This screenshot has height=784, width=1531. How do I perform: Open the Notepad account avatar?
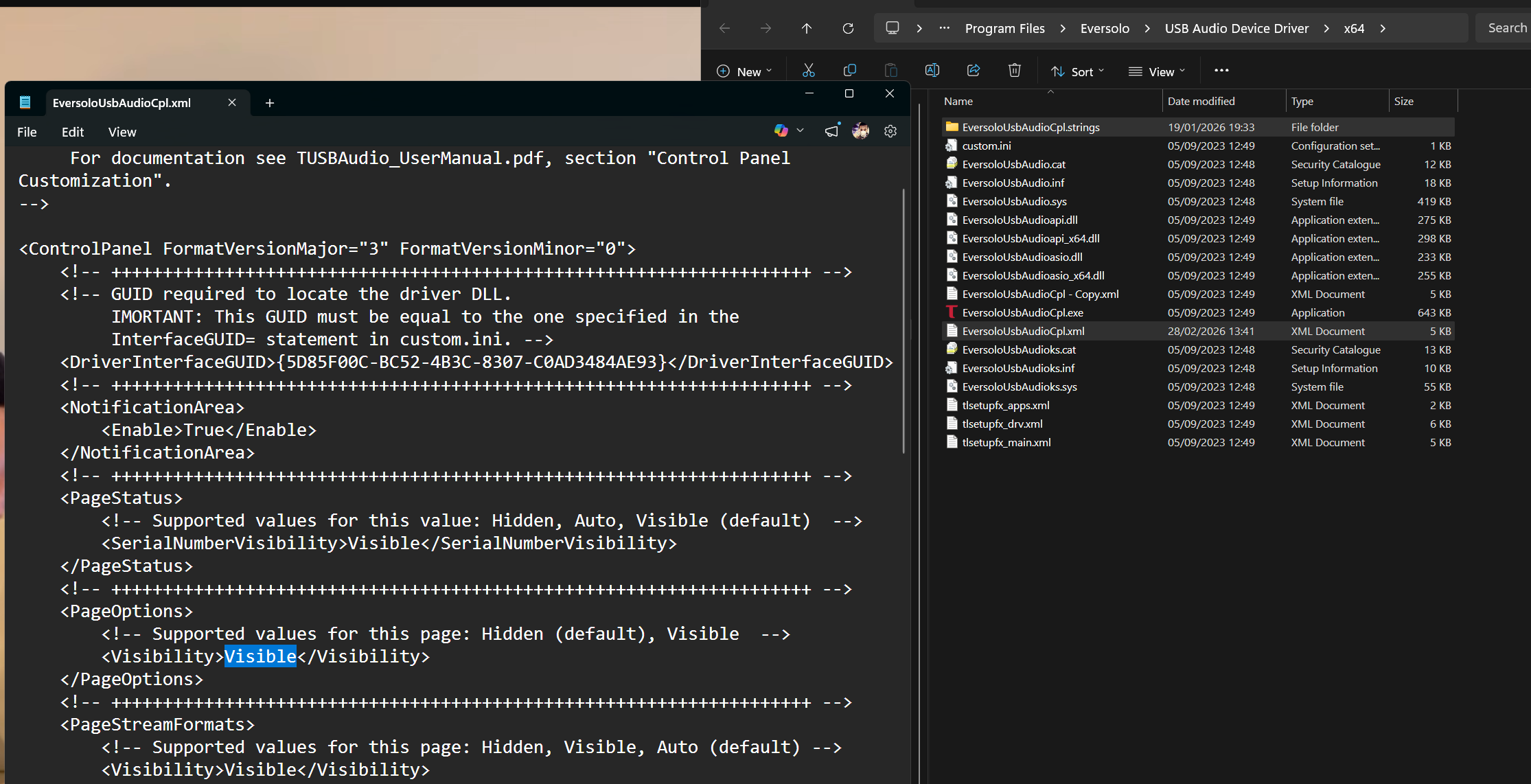pos(861,130)
